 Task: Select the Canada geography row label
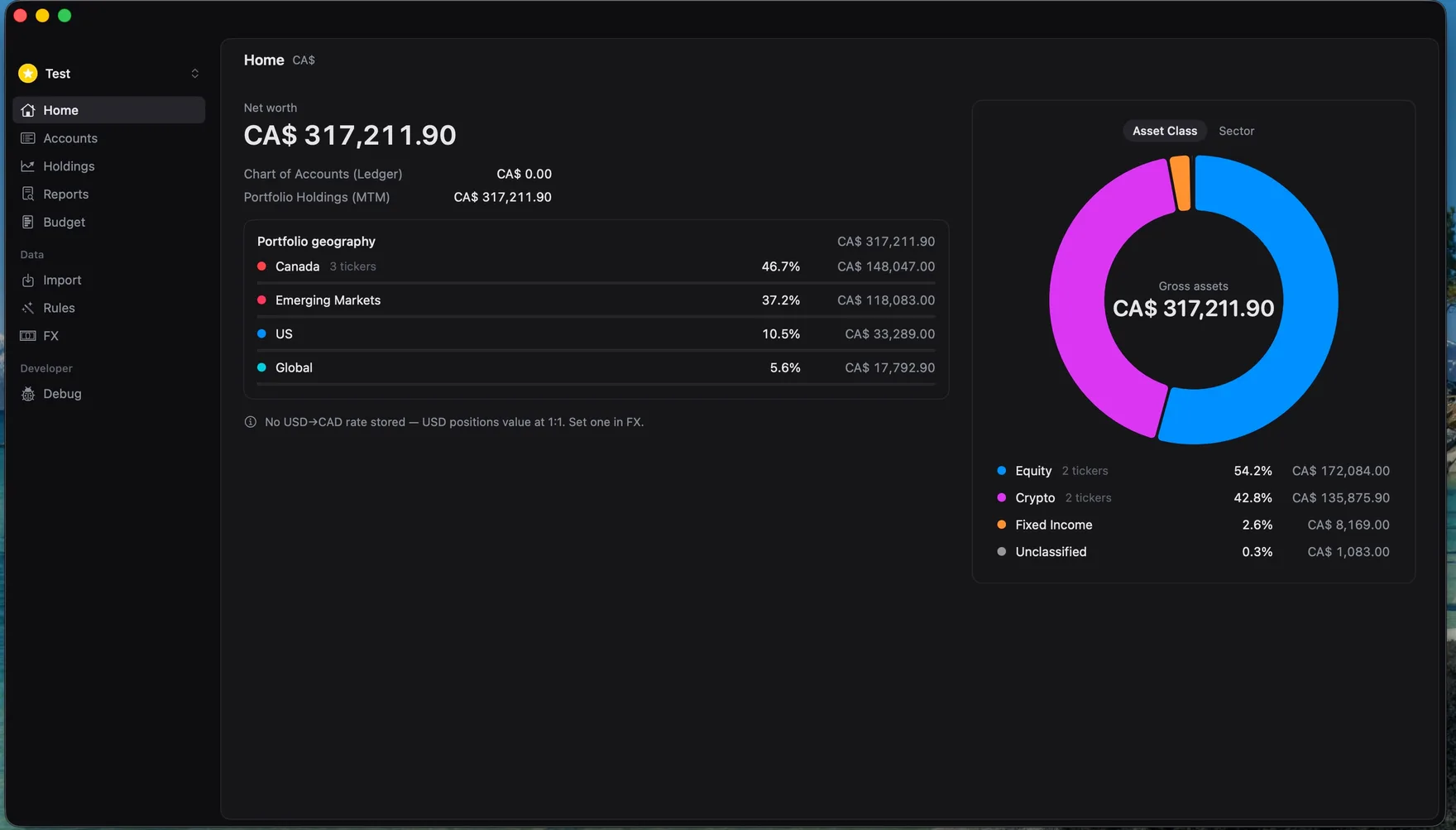point(297,266)
